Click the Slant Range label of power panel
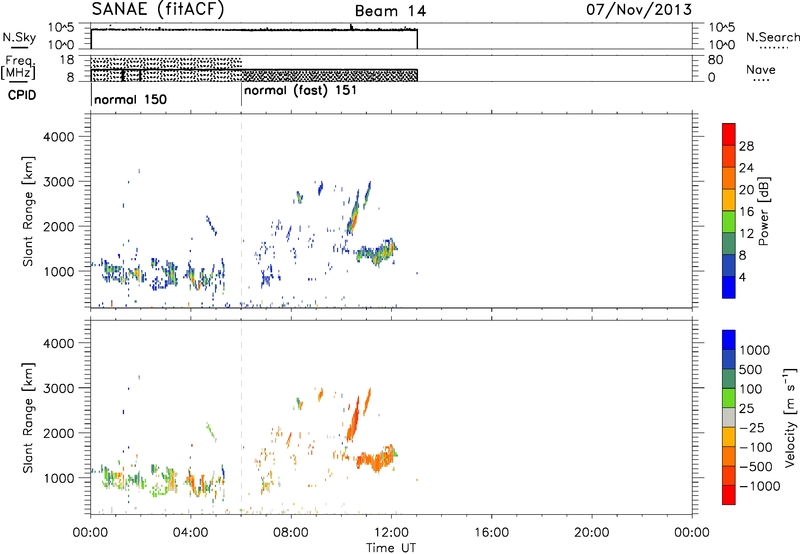 click(28, 211)
